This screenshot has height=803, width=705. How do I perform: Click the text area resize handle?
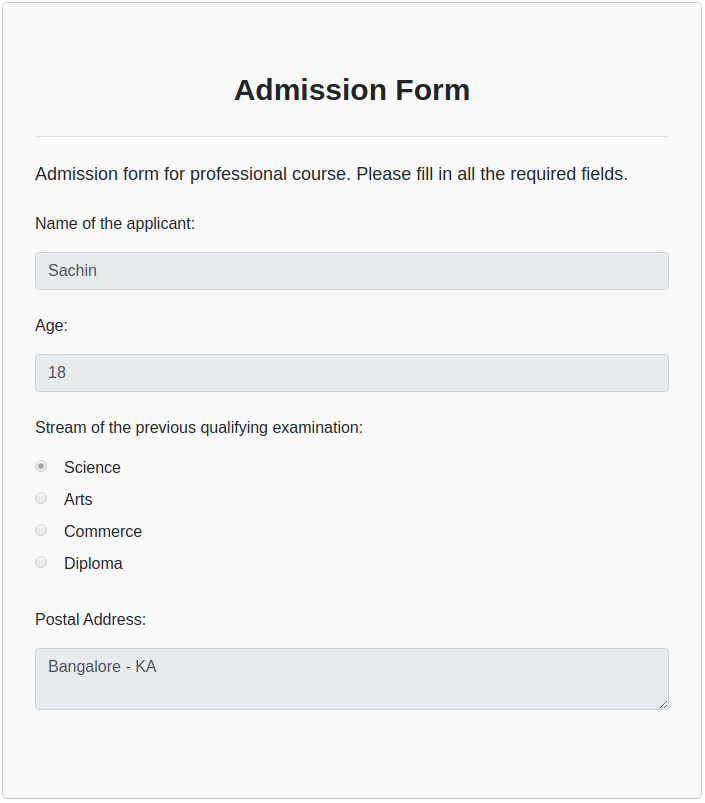[x=663, y=704]
